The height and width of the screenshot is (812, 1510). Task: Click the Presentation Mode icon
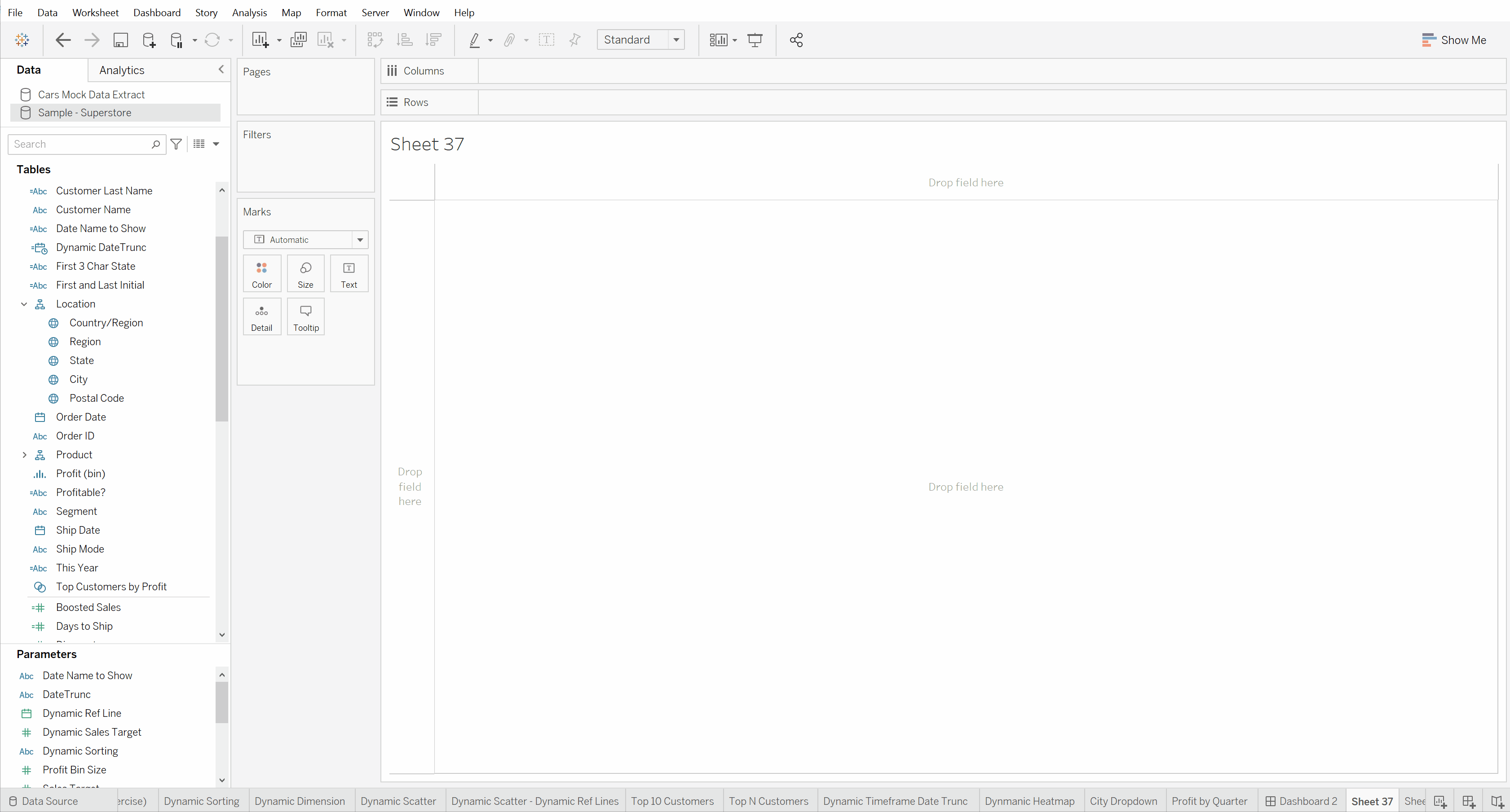pos(755,40)
